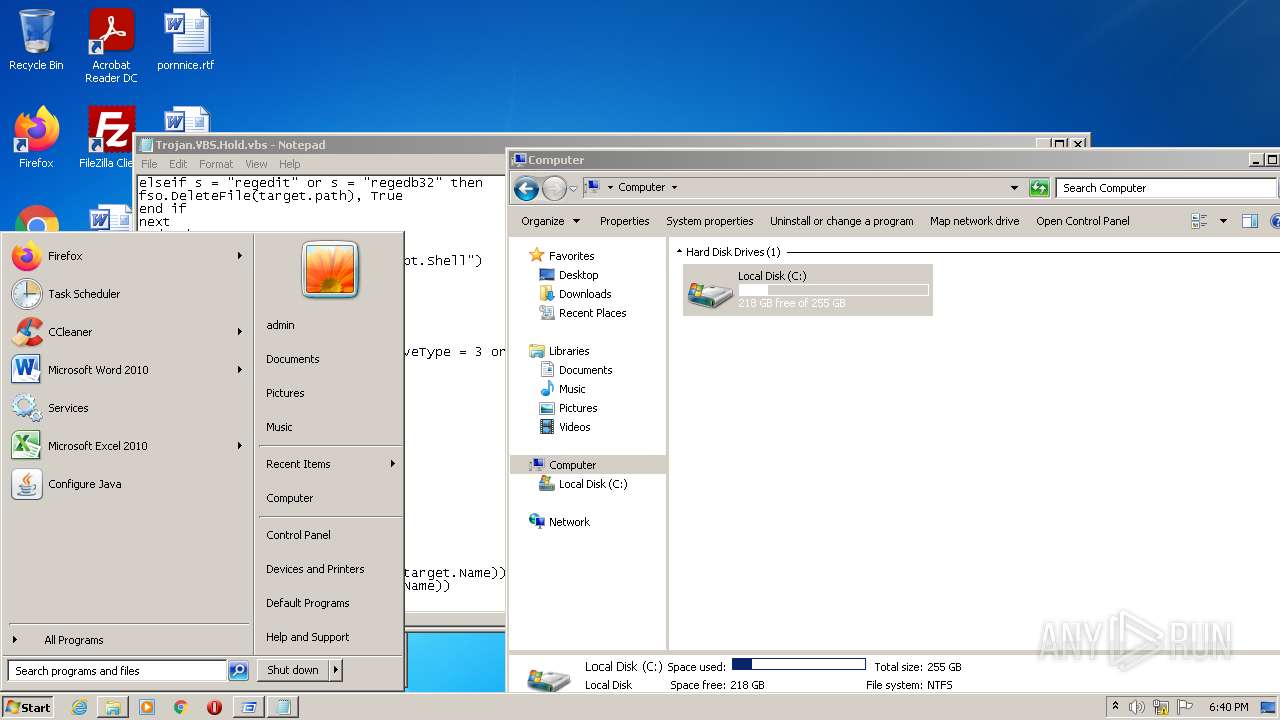The image size is (1280, 720).
Task: Expand Microsoft Word 2010 jump list arrow
Action: pyautogui.click(x=240, y=370)
